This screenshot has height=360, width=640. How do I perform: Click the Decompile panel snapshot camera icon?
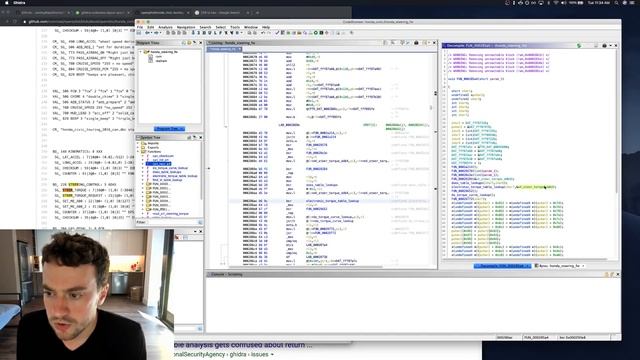point(604,45)
